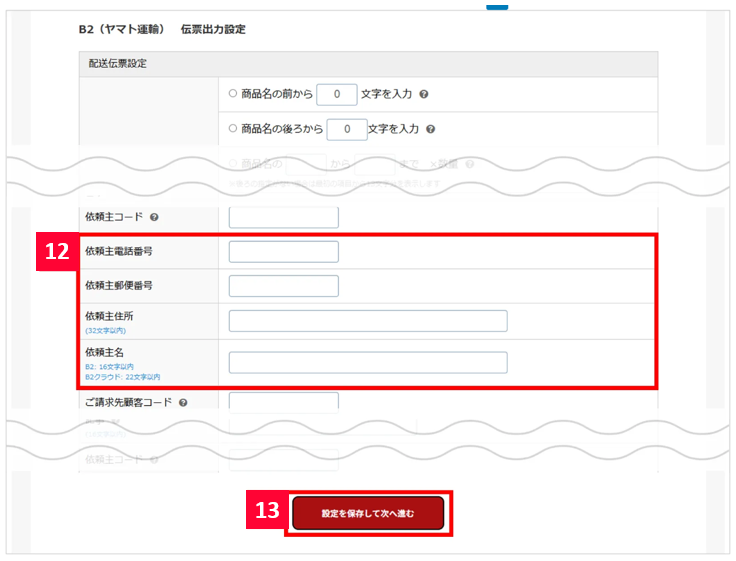This screenshot has height=561, width=736.
Task: Click faded help icon beside ×数量 option
Action: (470, 164)
